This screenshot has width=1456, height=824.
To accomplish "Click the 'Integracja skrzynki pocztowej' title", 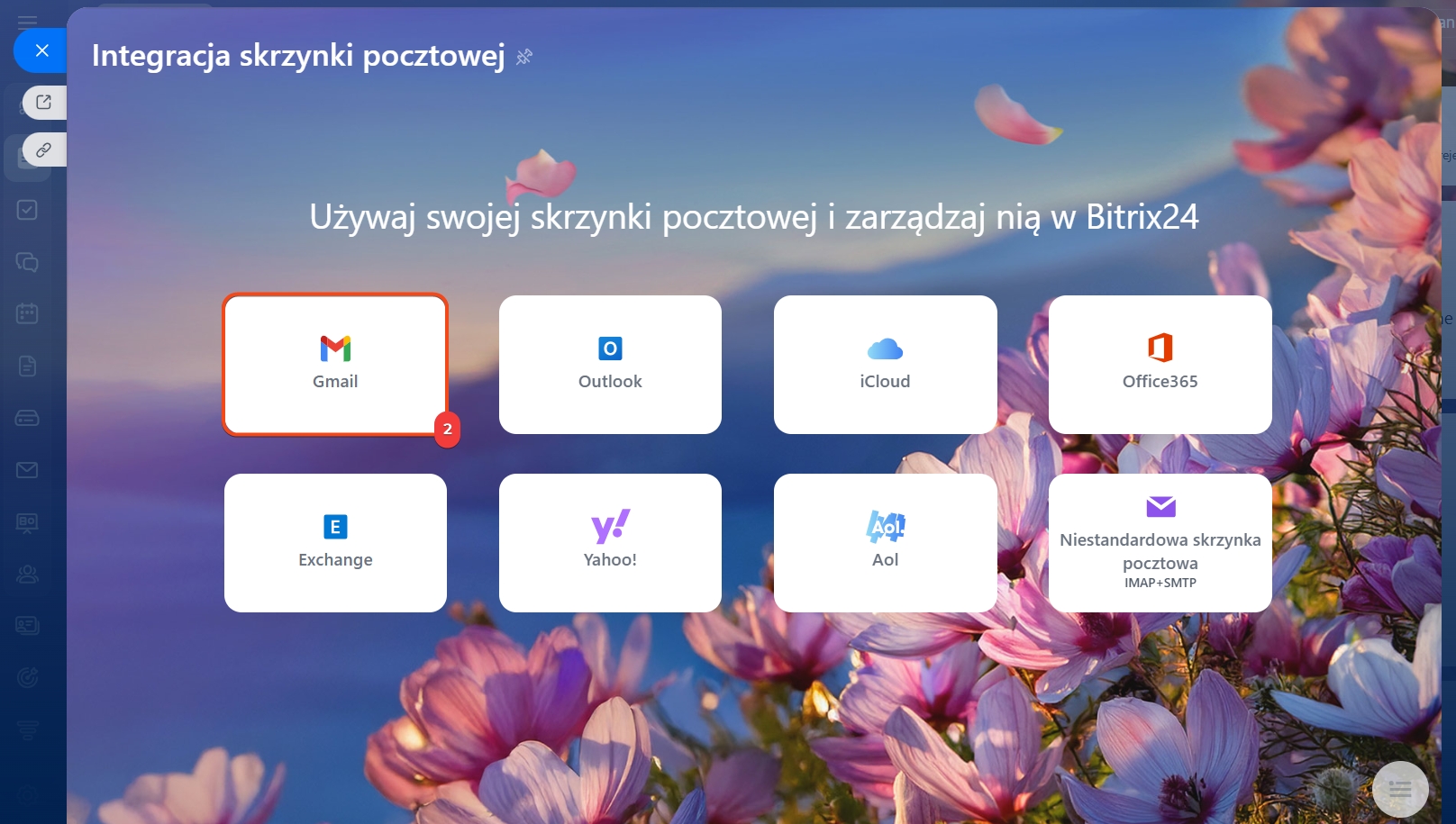I will pyautogui.click(x=298, y=56).
